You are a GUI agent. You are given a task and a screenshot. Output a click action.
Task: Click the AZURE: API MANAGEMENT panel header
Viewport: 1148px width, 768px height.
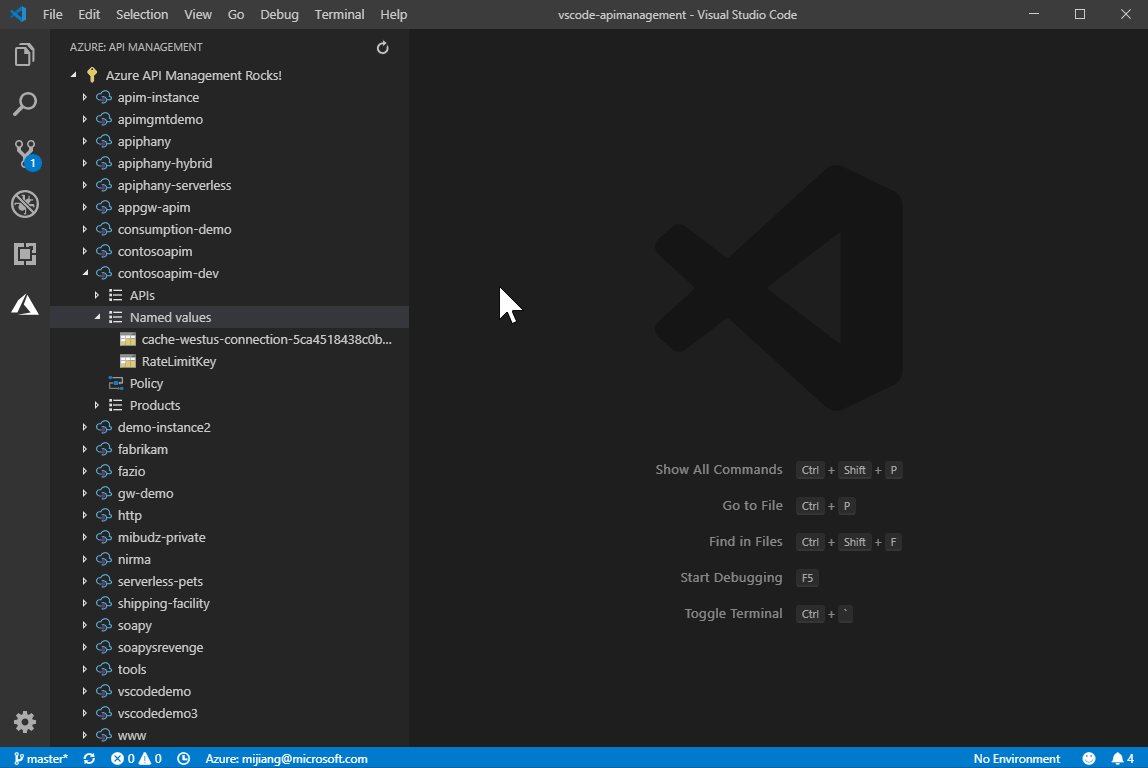[x=136, y=47]
